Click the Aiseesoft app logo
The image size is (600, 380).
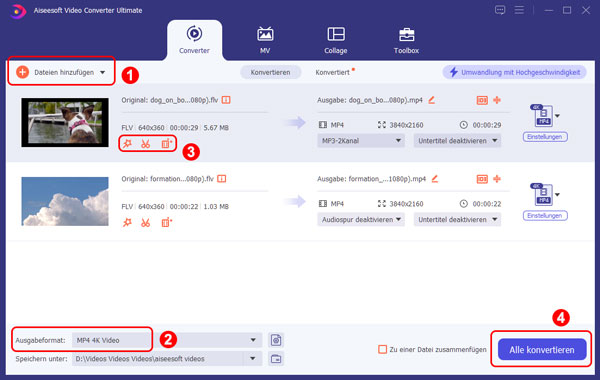click(x=18, y=11)
